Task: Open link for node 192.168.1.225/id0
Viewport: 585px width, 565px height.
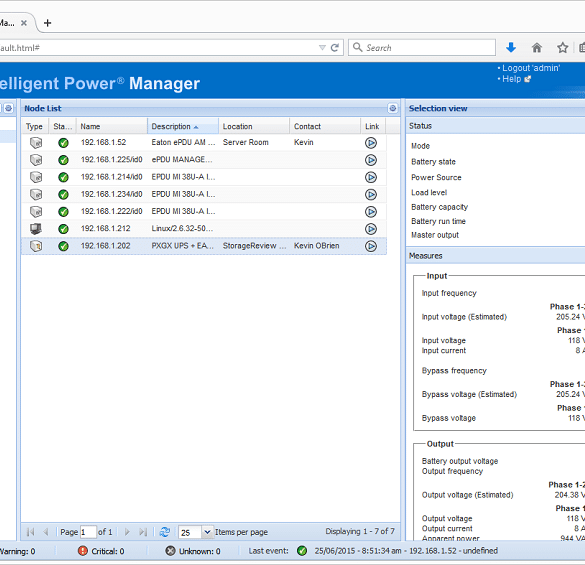Action: (370, 160)
